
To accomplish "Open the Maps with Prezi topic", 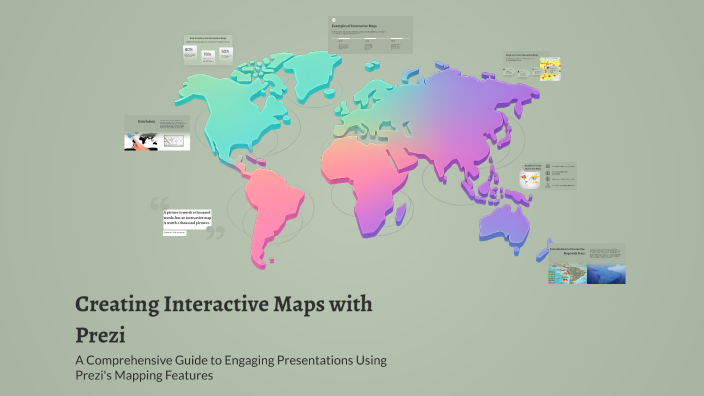I will (x=587, y=264).
